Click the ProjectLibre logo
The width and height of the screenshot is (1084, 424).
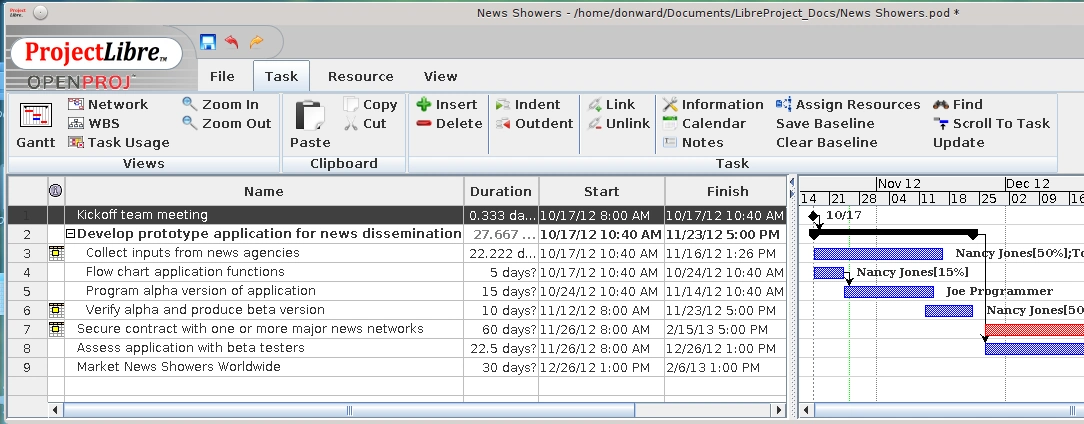95,53
